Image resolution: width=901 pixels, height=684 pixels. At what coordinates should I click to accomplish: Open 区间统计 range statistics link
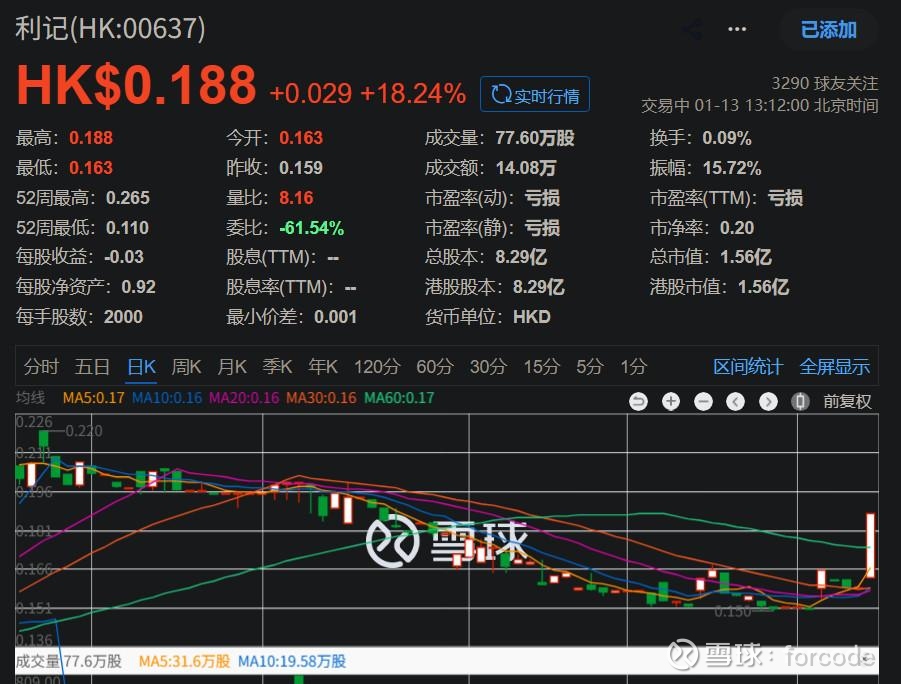[x=748, y=367]
